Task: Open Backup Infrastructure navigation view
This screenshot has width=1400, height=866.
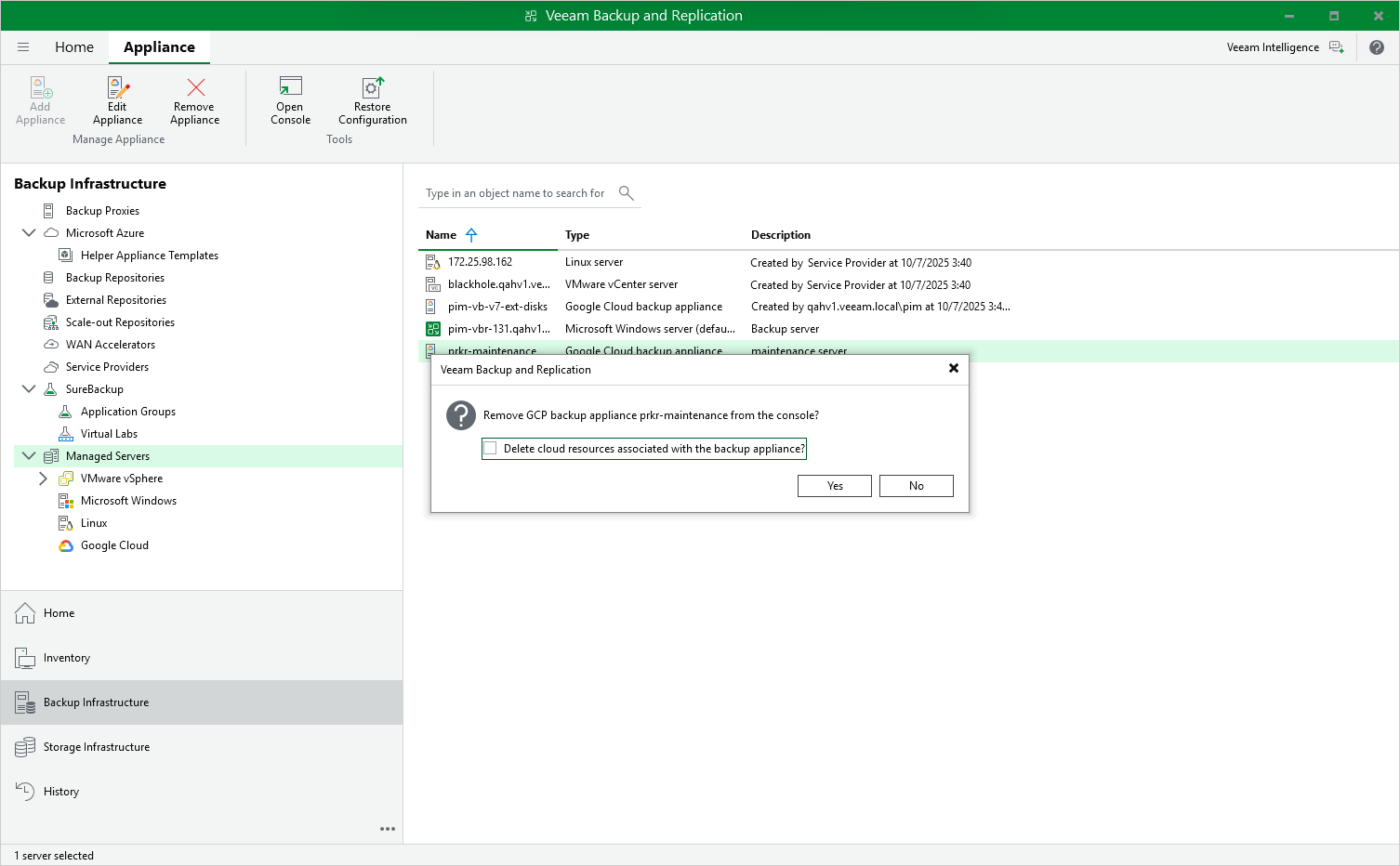Action: pyautogui.click(x=202, y=702)
